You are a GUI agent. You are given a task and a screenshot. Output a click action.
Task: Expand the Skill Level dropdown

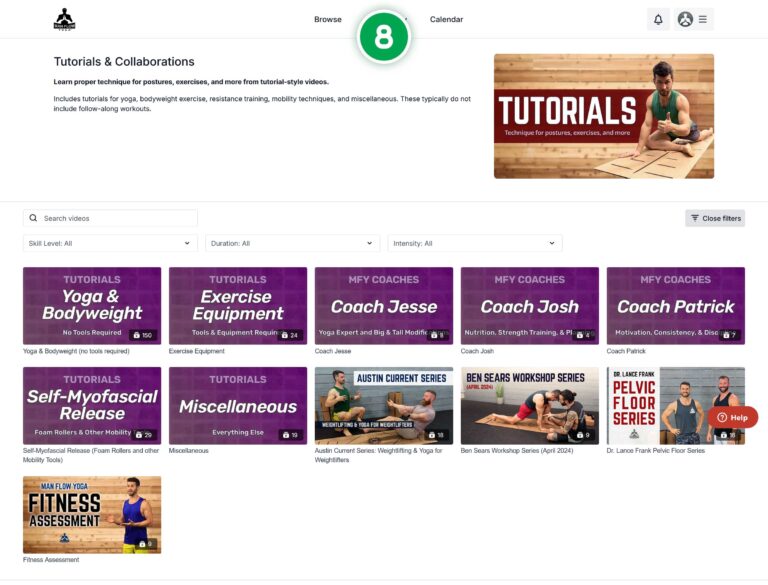click(x=110, y=243)
